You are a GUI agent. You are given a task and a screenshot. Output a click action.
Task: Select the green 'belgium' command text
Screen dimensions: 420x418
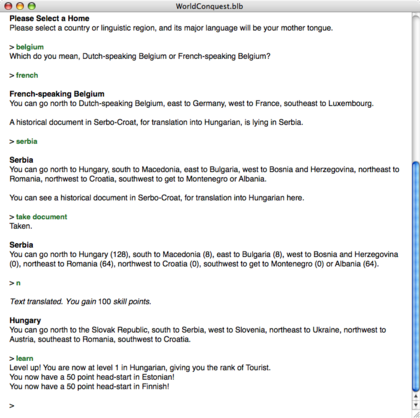(x=30, y=47)
